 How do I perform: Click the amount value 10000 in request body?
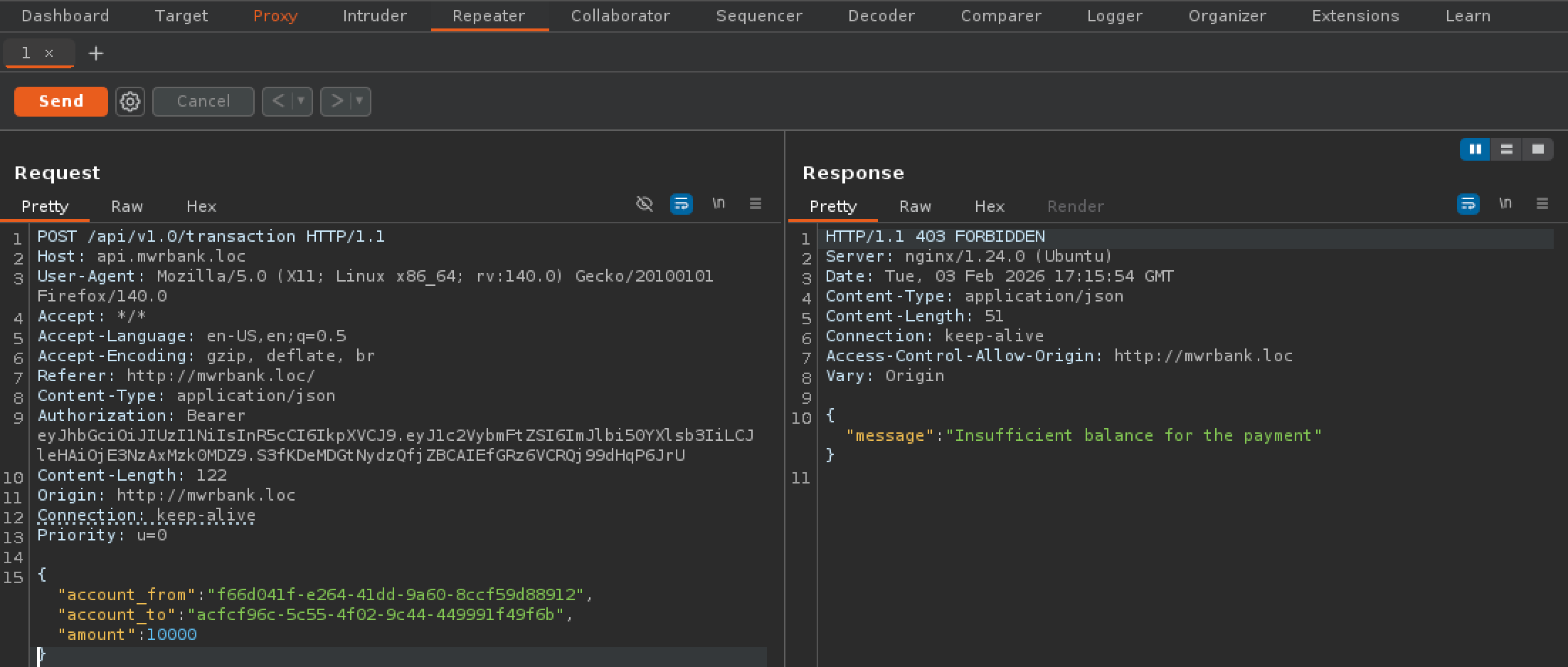[x=171, y=634]
